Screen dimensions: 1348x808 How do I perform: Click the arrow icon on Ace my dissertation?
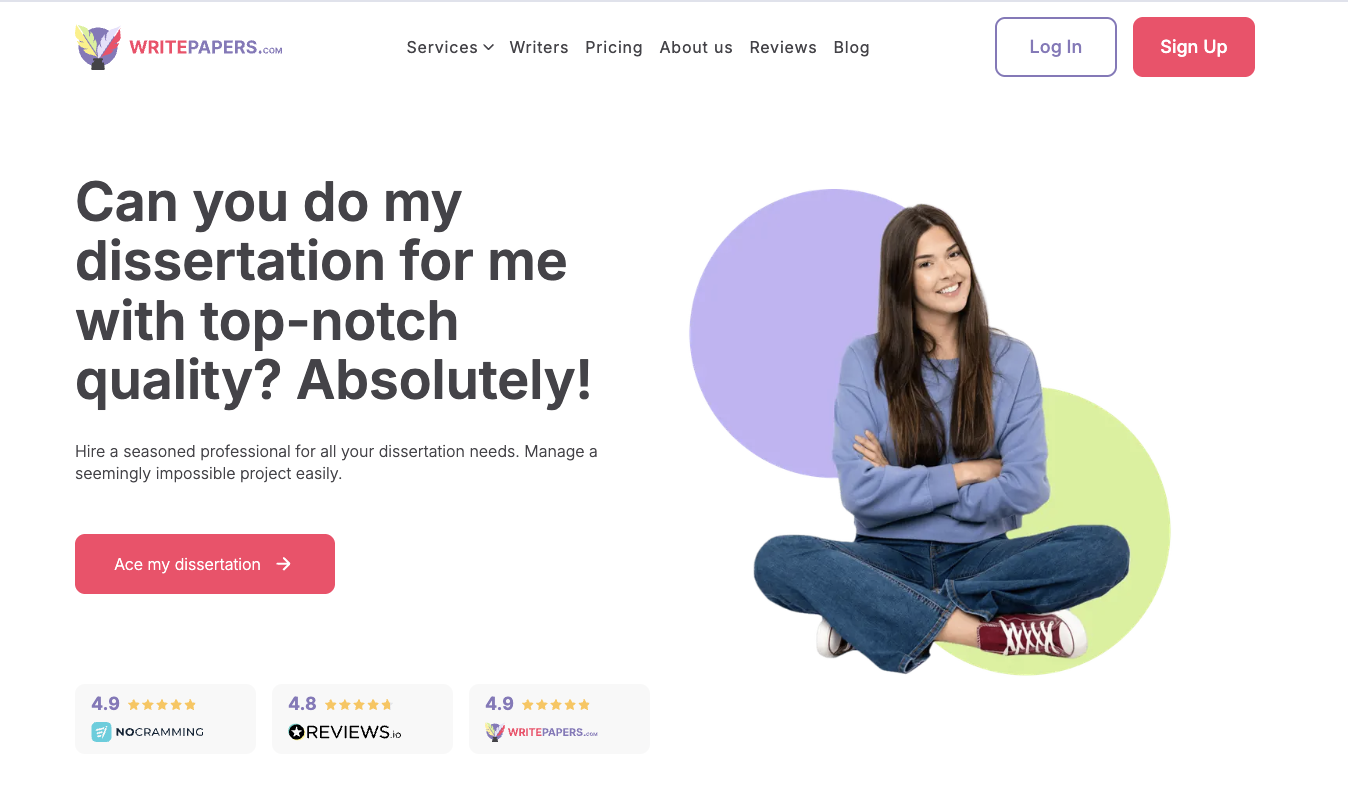pyautogui.click(x=284, y=564)
